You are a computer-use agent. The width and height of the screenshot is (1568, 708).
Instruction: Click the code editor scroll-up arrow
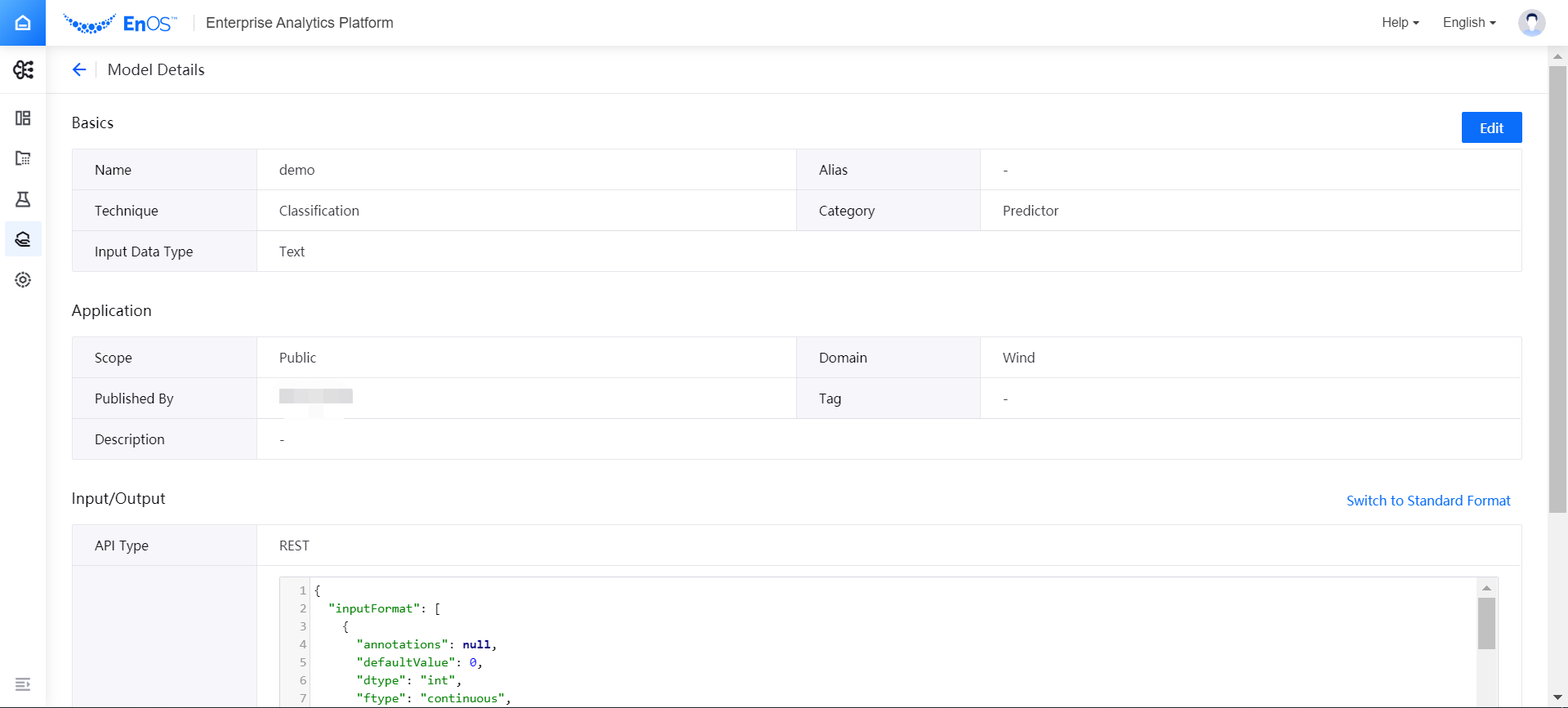pyautogui.click(x=1486, y=588)
